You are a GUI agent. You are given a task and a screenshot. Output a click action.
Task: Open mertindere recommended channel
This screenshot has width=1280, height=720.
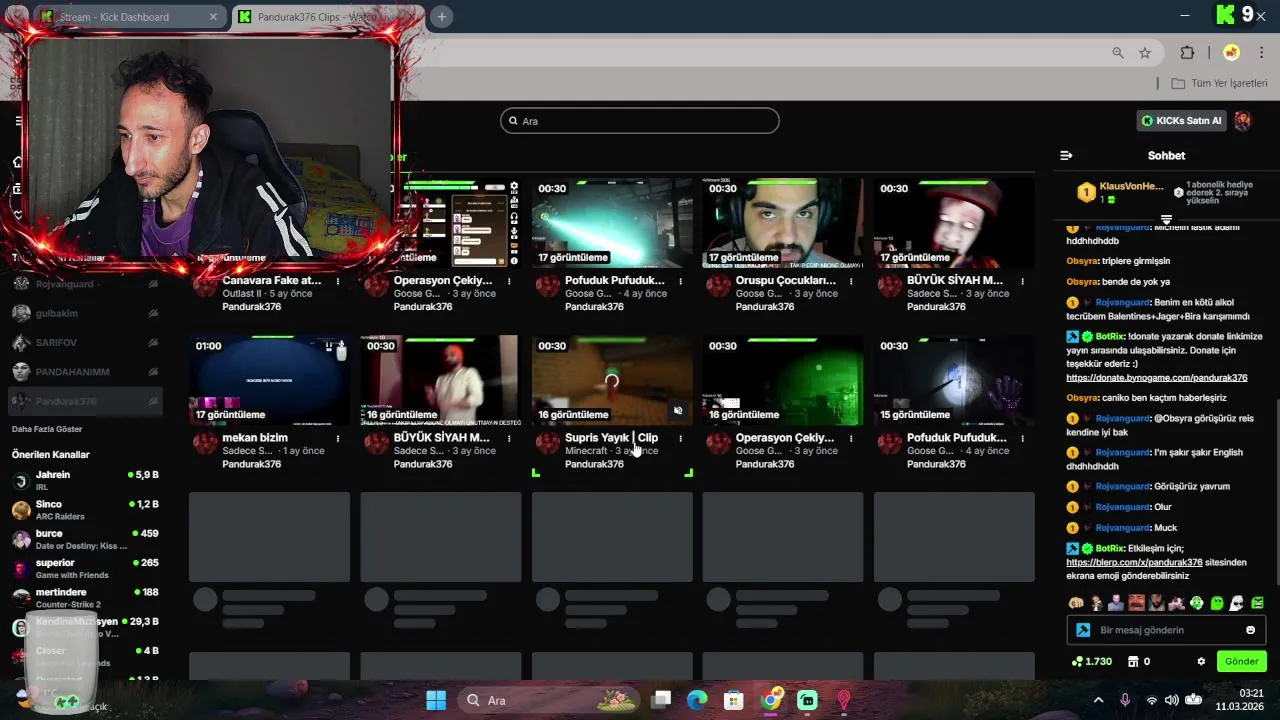pos(86,598)
